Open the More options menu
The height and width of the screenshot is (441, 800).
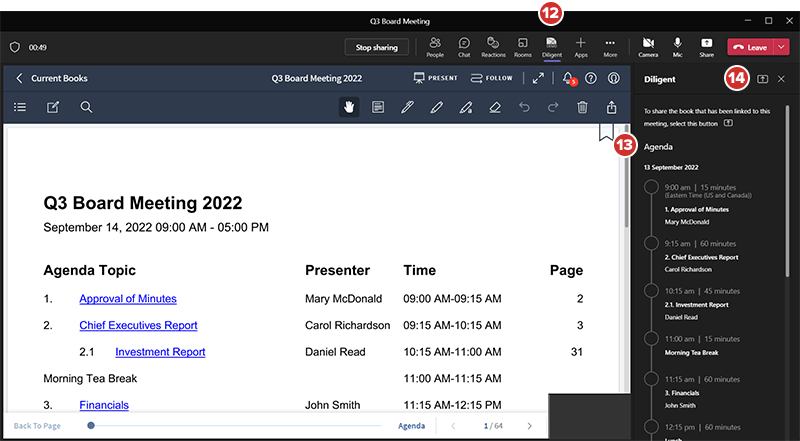click(610, 46)
